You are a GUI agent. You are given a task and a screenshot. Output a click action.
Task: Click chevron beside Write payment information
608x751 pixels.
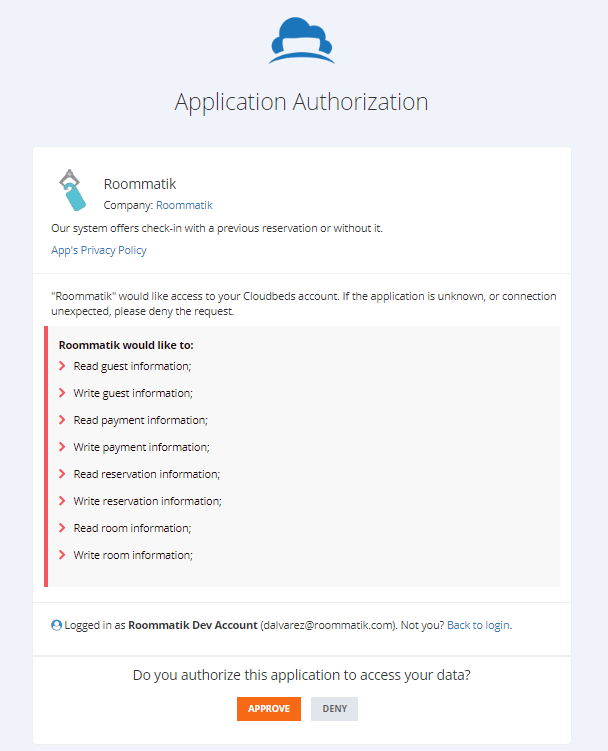(x=62, y=447)
